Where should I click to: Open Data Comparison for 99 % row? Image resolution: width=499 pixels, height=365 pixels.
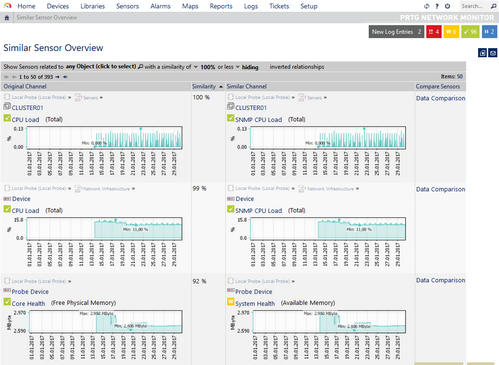[440, 189]
